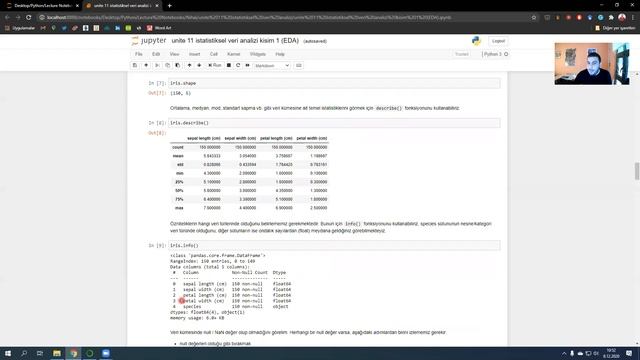Open the Twitter bookmark
640x360 pixels.
click(64, 28)
